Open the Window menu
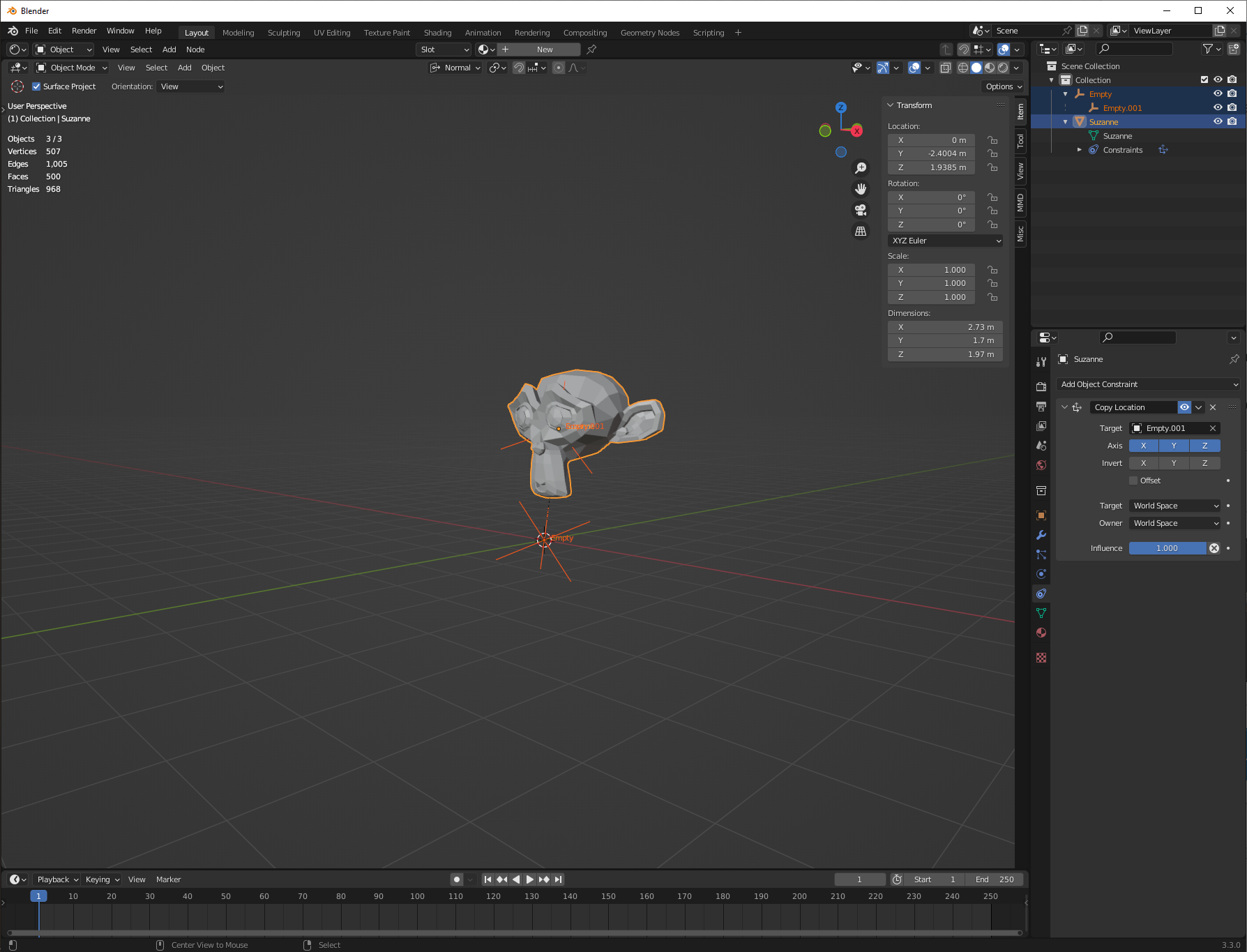The width and height of the screenshot is (1247, 952). pyautogui.click(x=121, y=31)
